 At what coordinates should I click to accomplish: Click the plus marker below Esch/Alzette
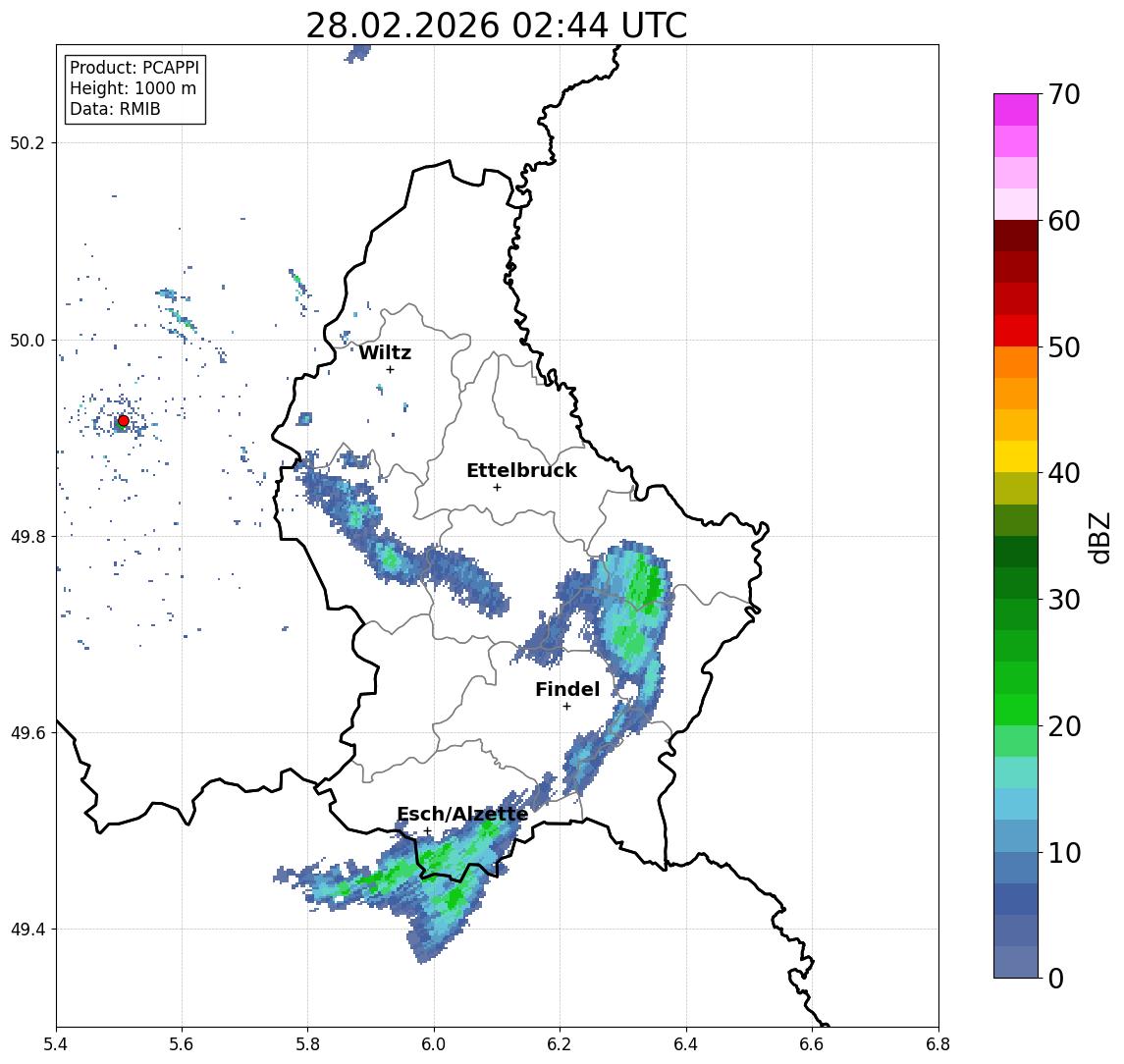(428, 831)
